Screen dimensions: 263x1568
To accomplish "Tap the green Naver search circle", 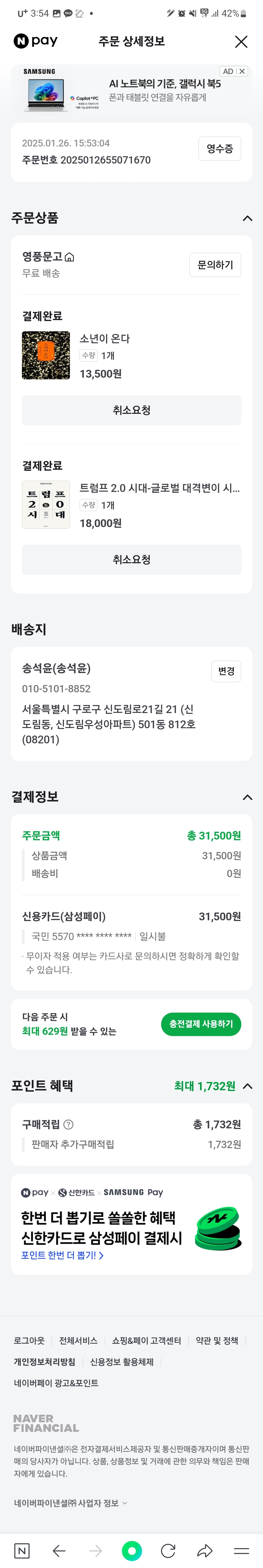I will tap(132, 1550).
